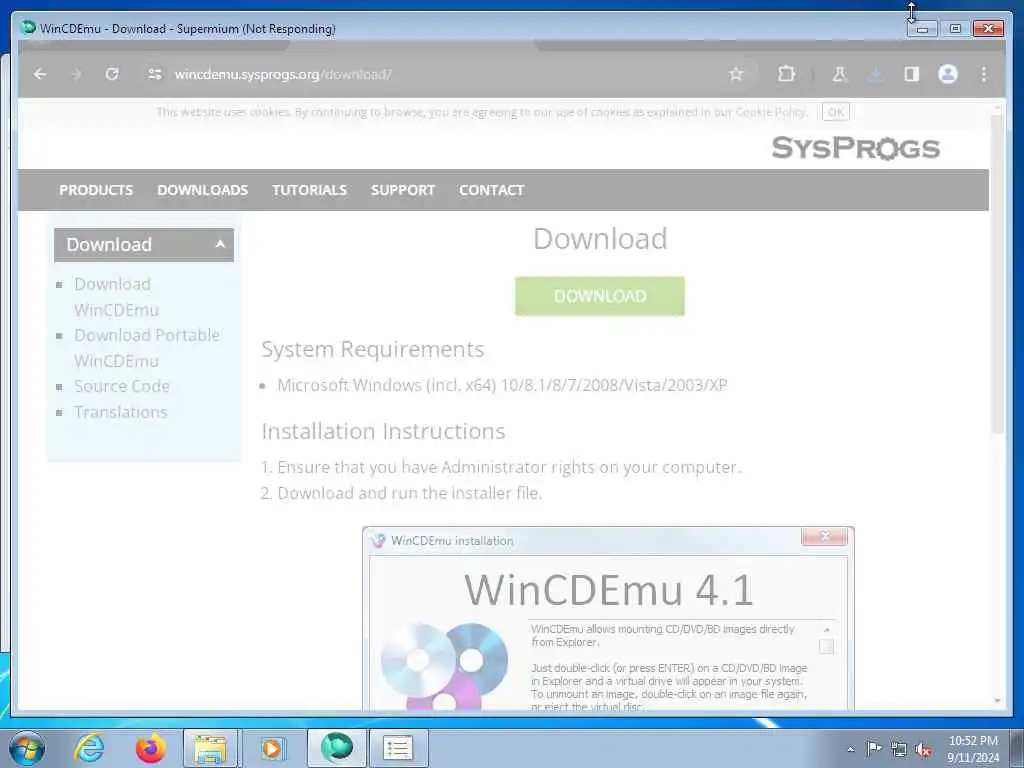Image resolution: width=1024 pixels, height=768 pixels.
Task: Toggle the side panel icon
Action: [x=912, y=74]
